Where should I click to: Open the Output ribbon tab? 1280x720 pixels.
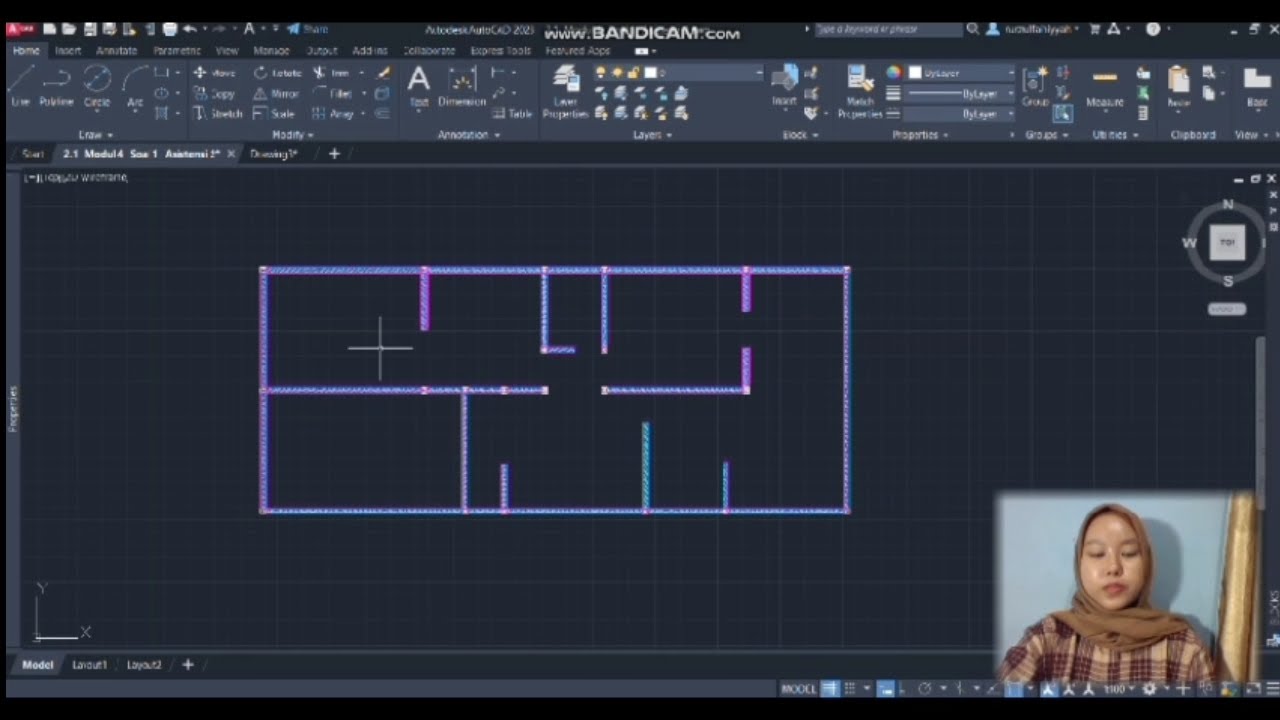coord(321,51)
